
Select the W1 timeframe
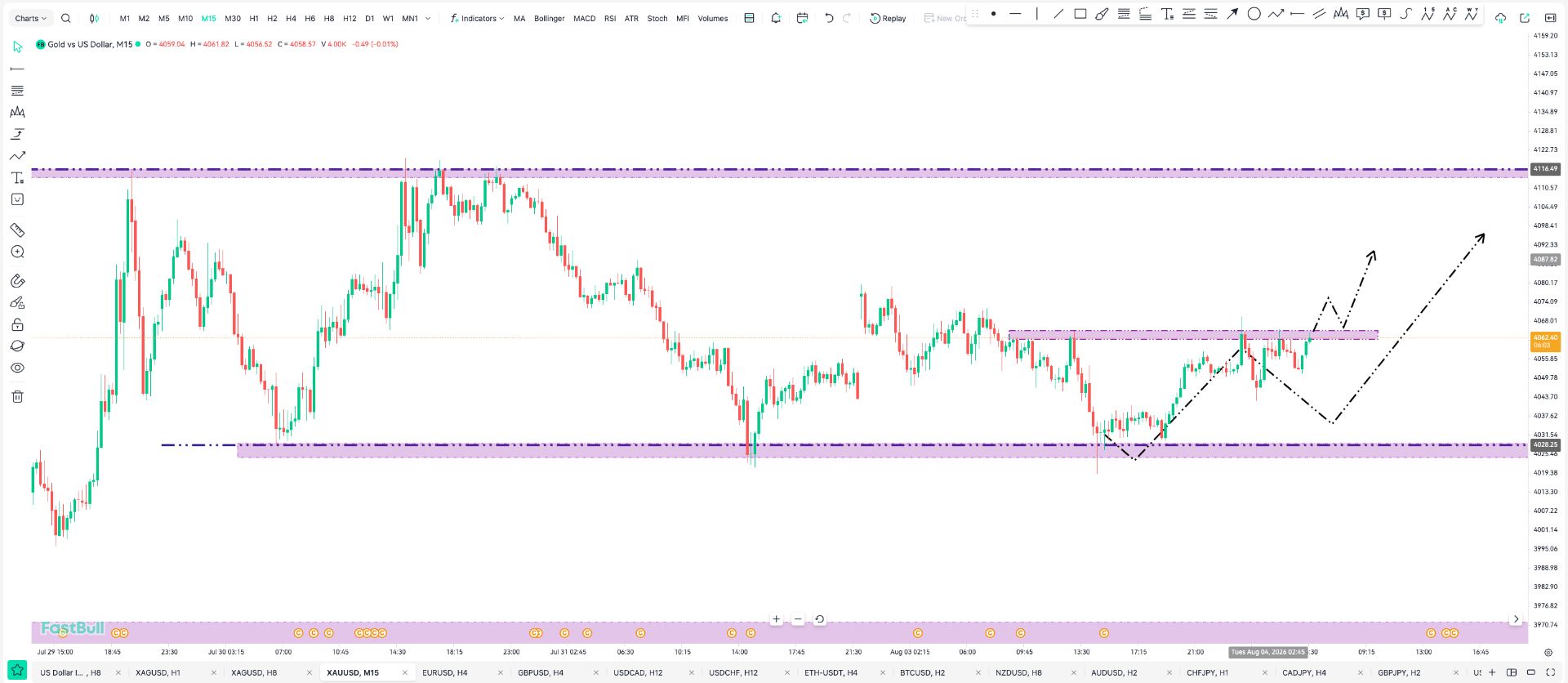(x=388, y=18)
